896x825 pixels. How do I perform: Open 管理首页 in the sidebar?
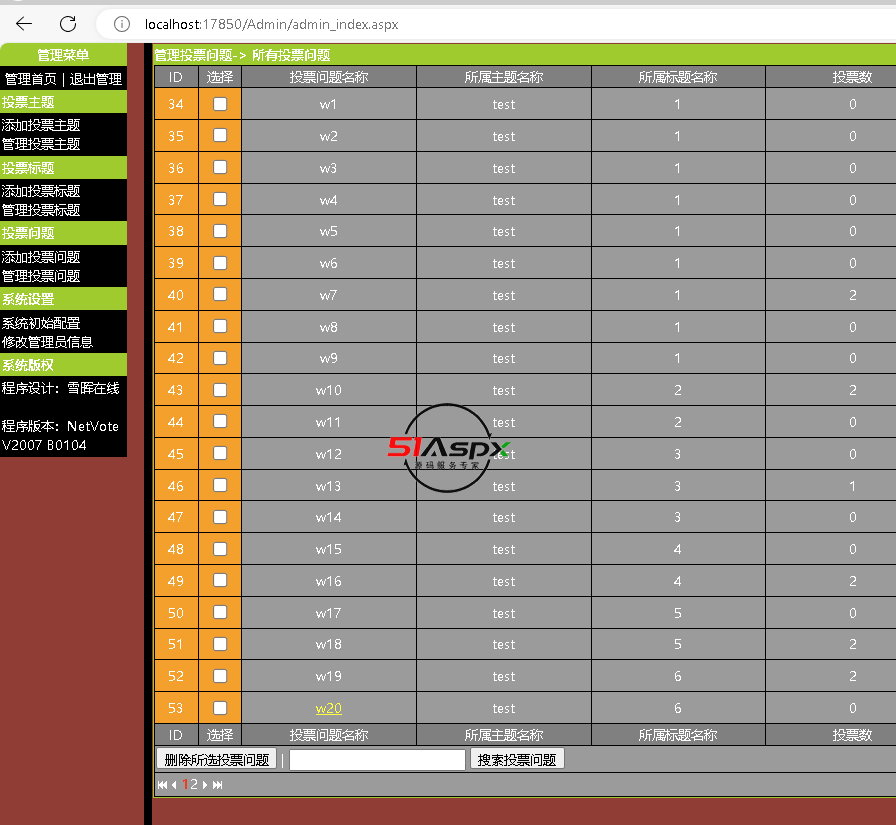click(31, 79)
